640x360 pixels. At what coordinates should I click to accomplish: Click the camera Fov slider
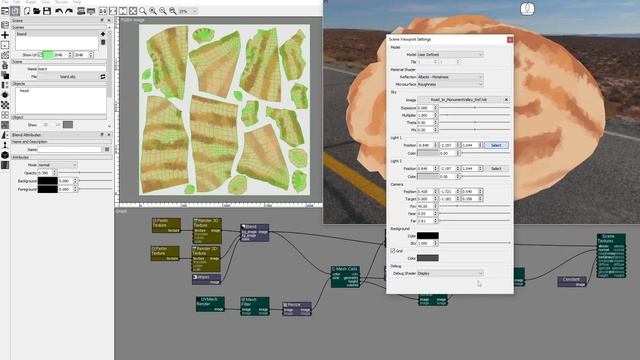point(475,206)
